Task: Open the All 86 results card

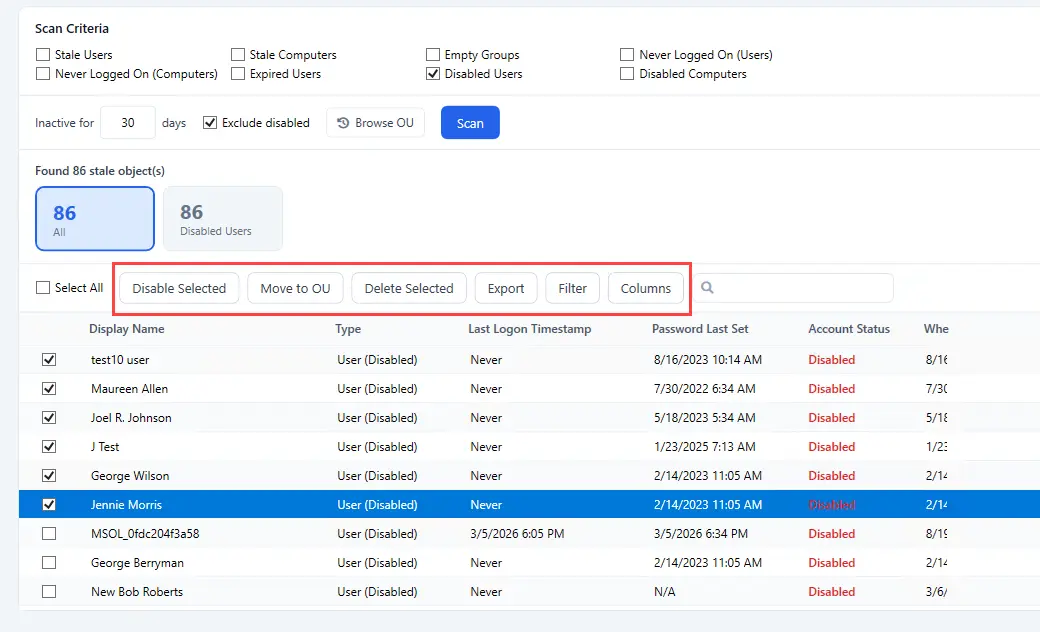Action: click(95, 219)
